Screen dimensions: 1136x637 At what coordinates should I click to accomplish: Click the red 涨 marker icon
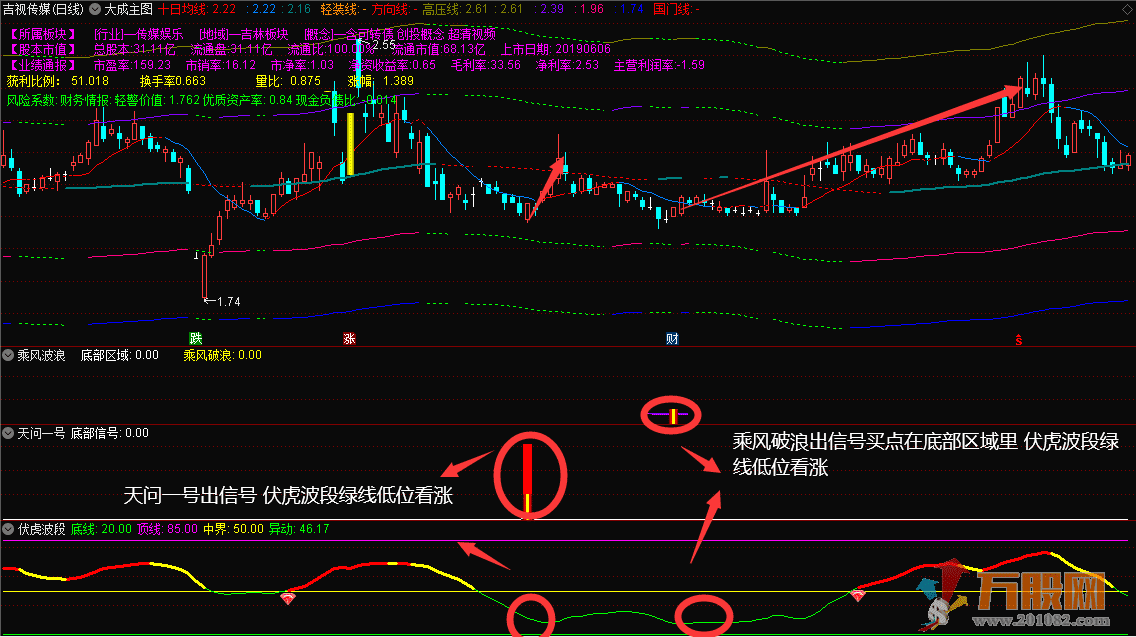pos(349,338)
